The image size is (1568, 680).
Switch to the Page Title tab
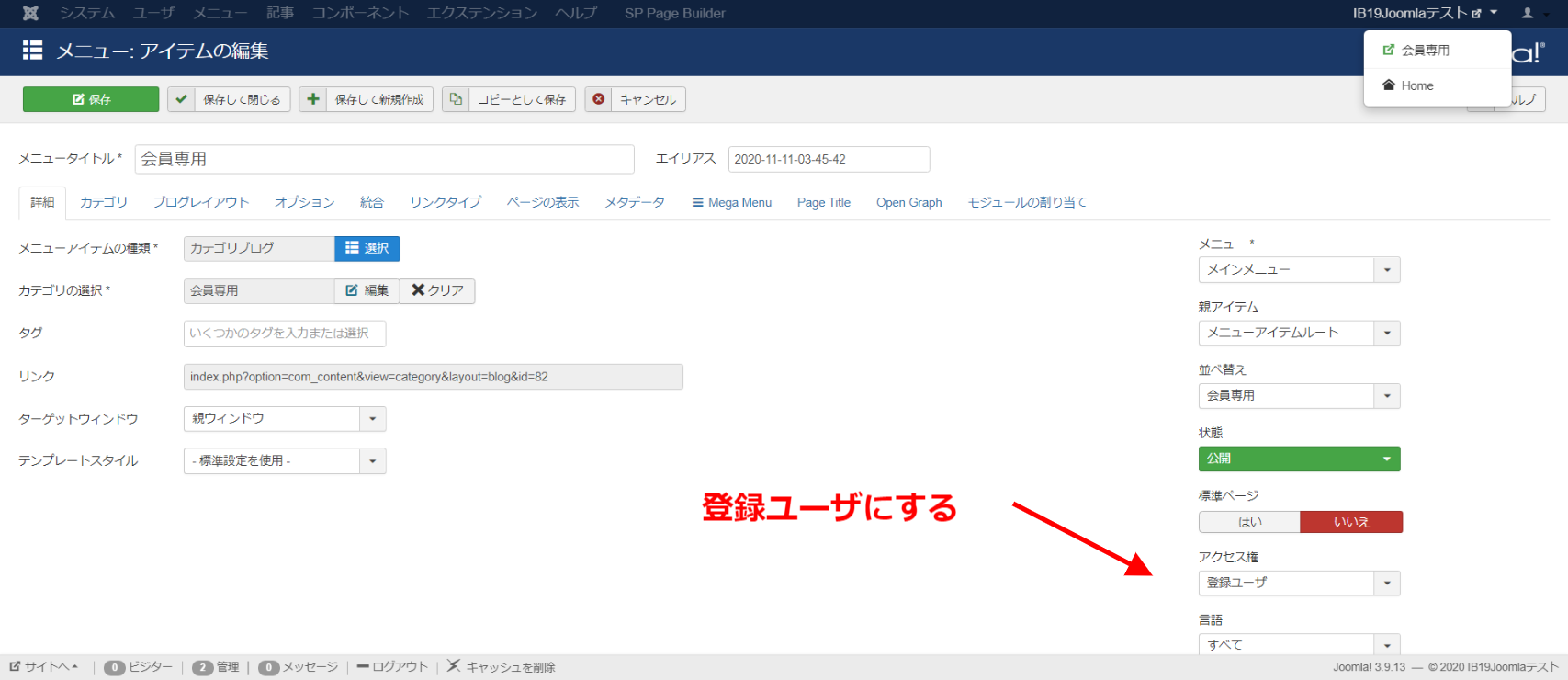[824, 202]
